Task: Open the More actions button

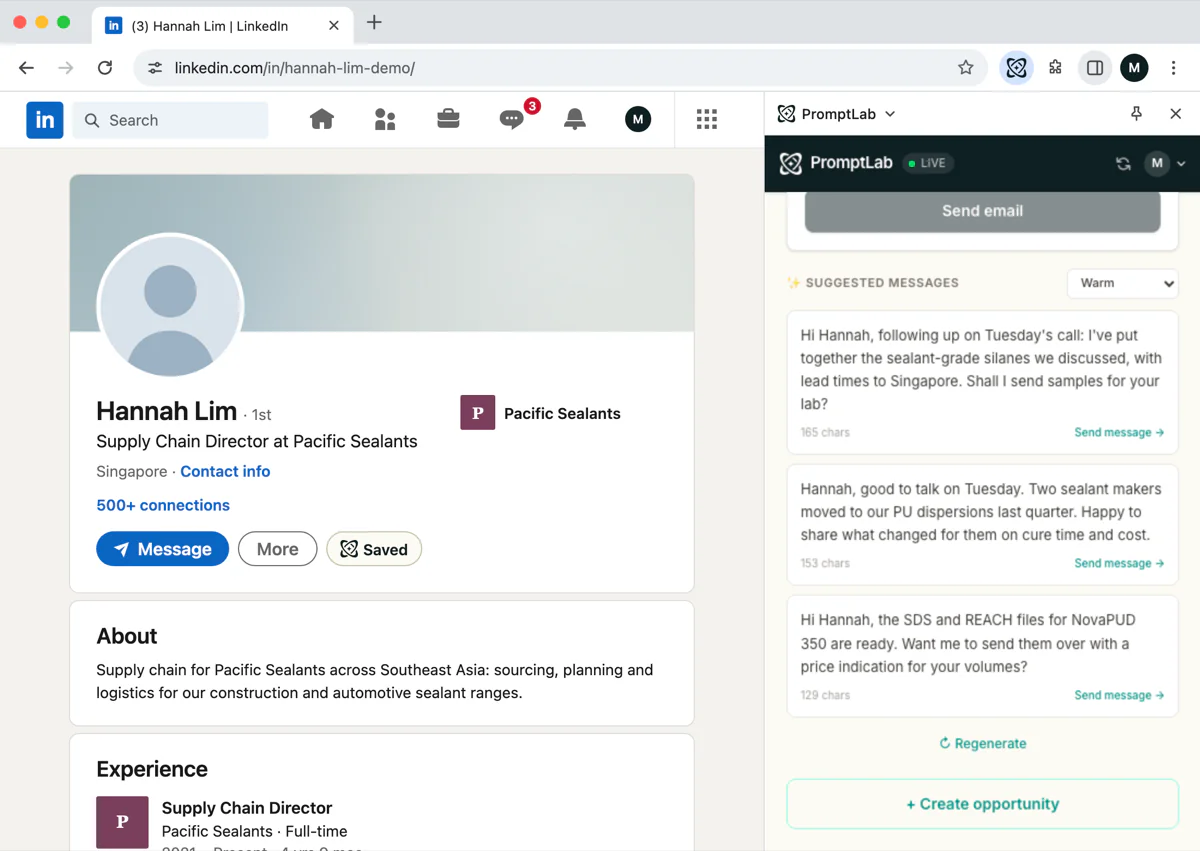Action: point(277,549)
